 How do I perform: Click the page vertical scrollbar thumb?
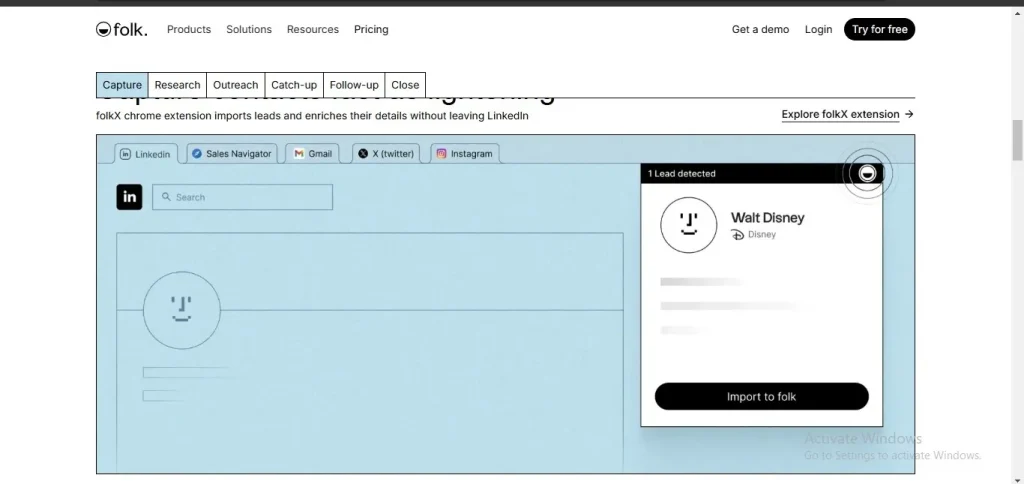coord(1017,140)
